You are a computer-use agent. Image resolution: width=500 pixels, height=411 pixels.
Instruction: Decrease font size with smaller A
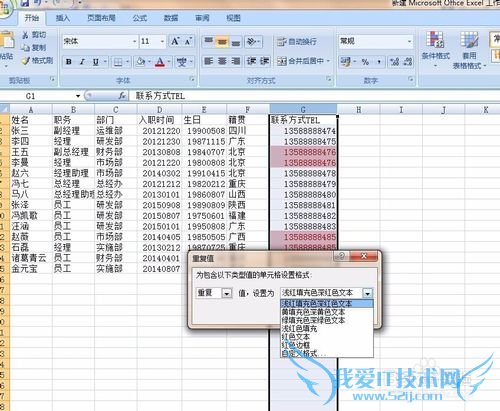[x=187, y=41]
